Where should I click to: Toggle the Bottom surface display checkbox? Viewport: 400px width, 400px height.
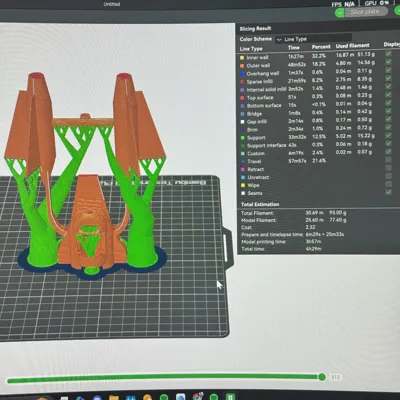tap(389, 103)
